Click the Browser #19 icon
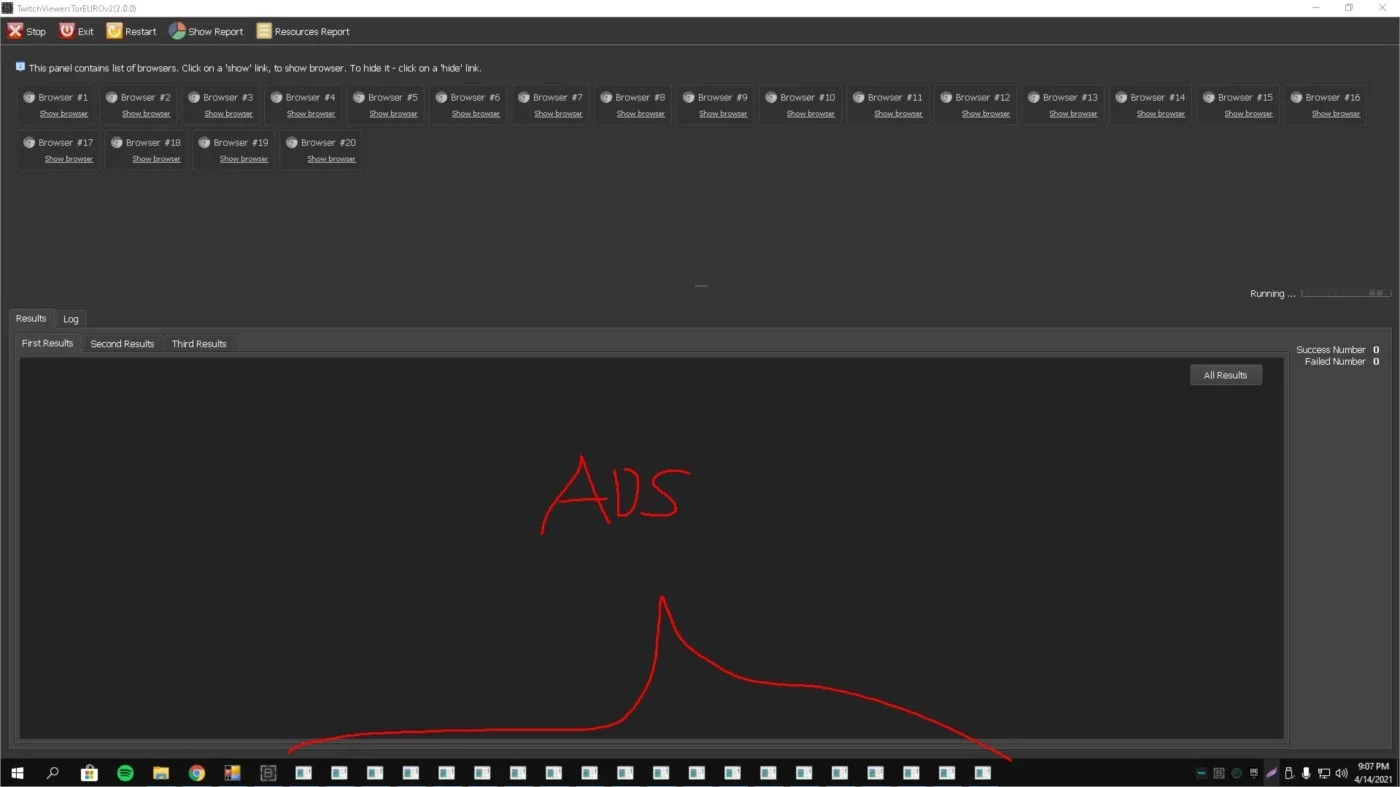The width and height of the screenshot is (1400, 787). (204, 143)
